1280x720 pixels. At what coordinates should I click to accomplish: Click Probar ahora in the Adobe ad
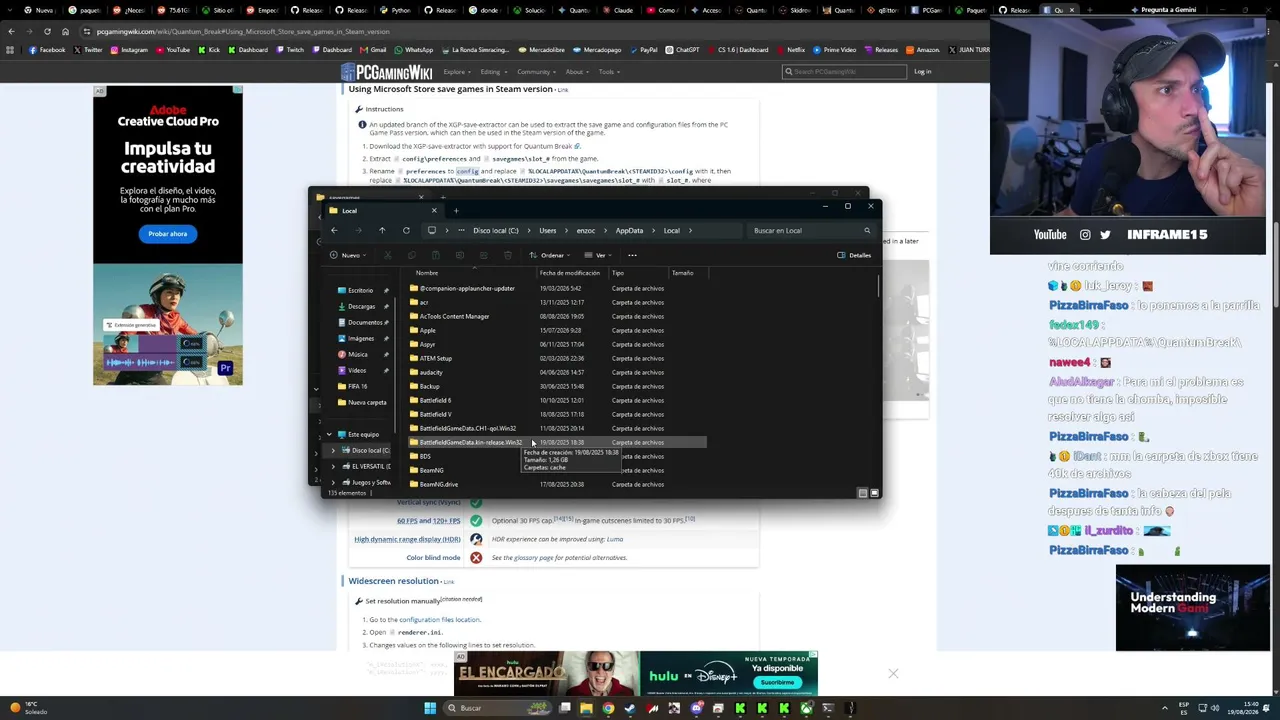pyautogui.click(x=168, y=234)
